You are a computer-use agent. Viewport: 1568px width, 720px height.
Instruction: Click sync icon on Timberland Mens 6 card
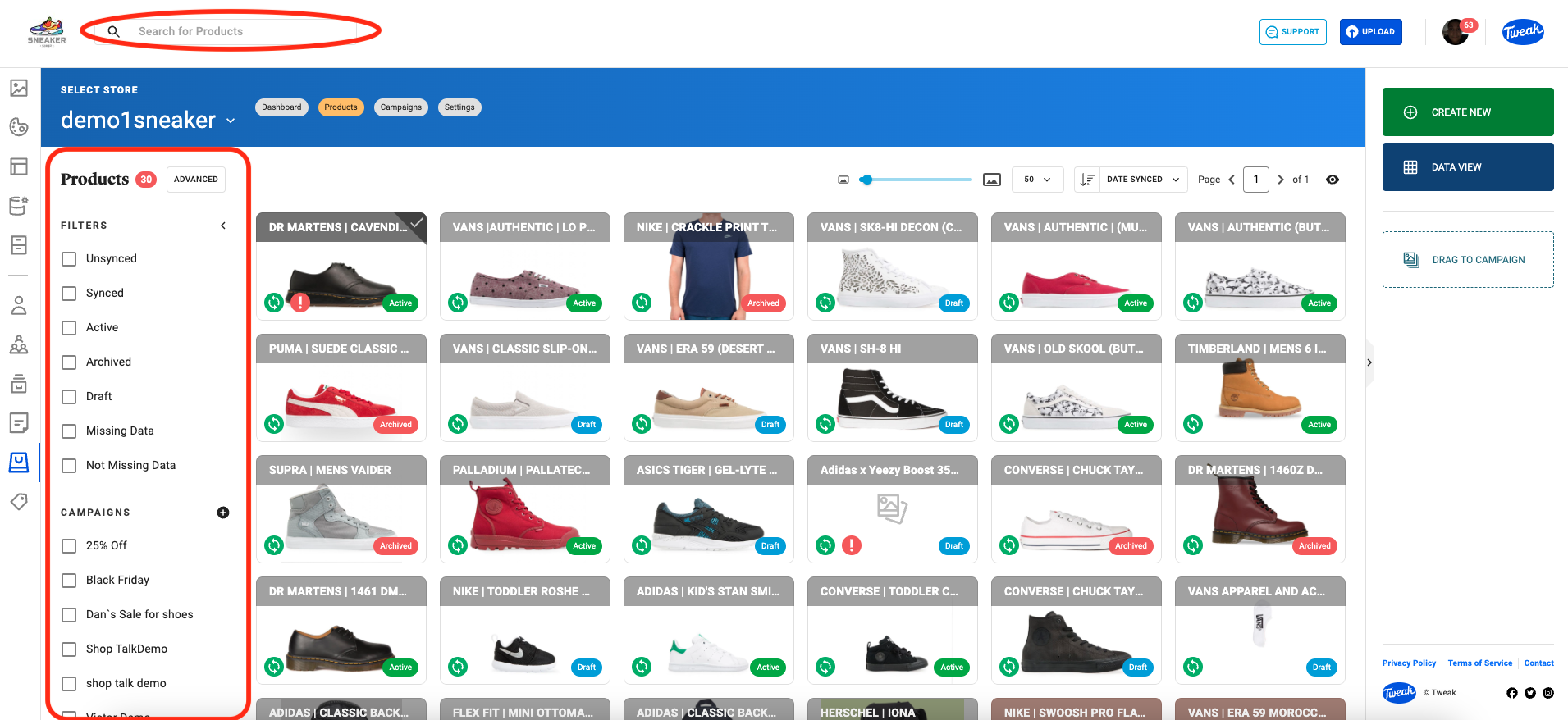(1193, 424)
